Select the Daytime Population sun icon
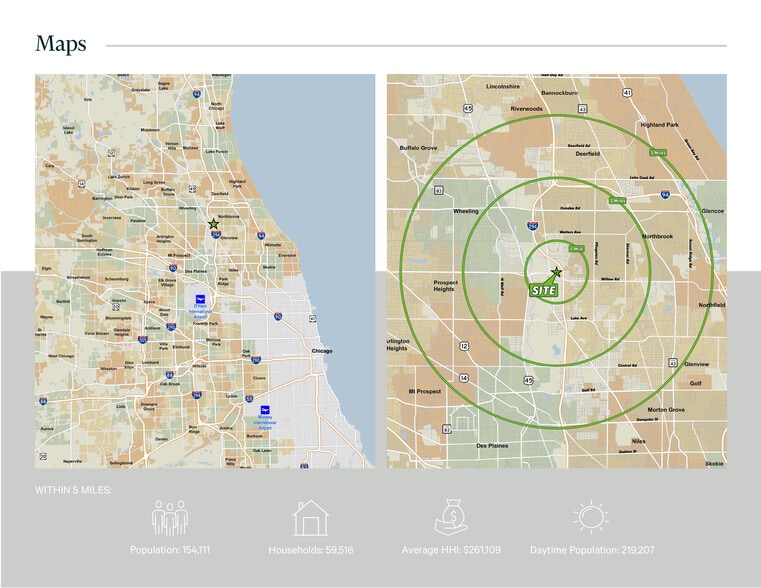The image size is (761, 588). [x=591, y=517]
